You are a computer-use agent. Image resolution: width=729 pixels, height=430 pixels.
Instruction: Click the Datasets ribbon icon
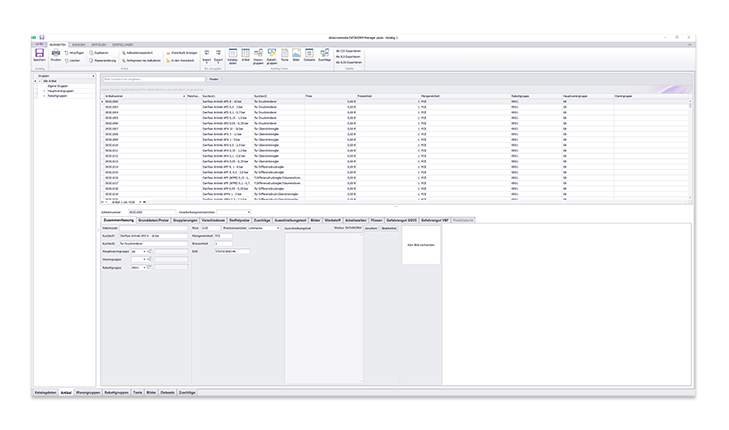coord(309,55)
